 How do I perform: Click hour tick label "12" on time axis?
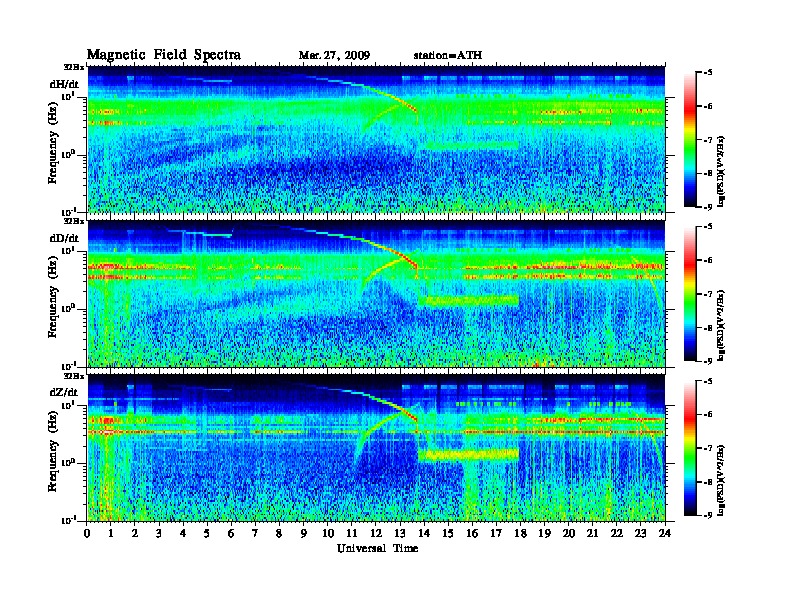pos(376,534)
